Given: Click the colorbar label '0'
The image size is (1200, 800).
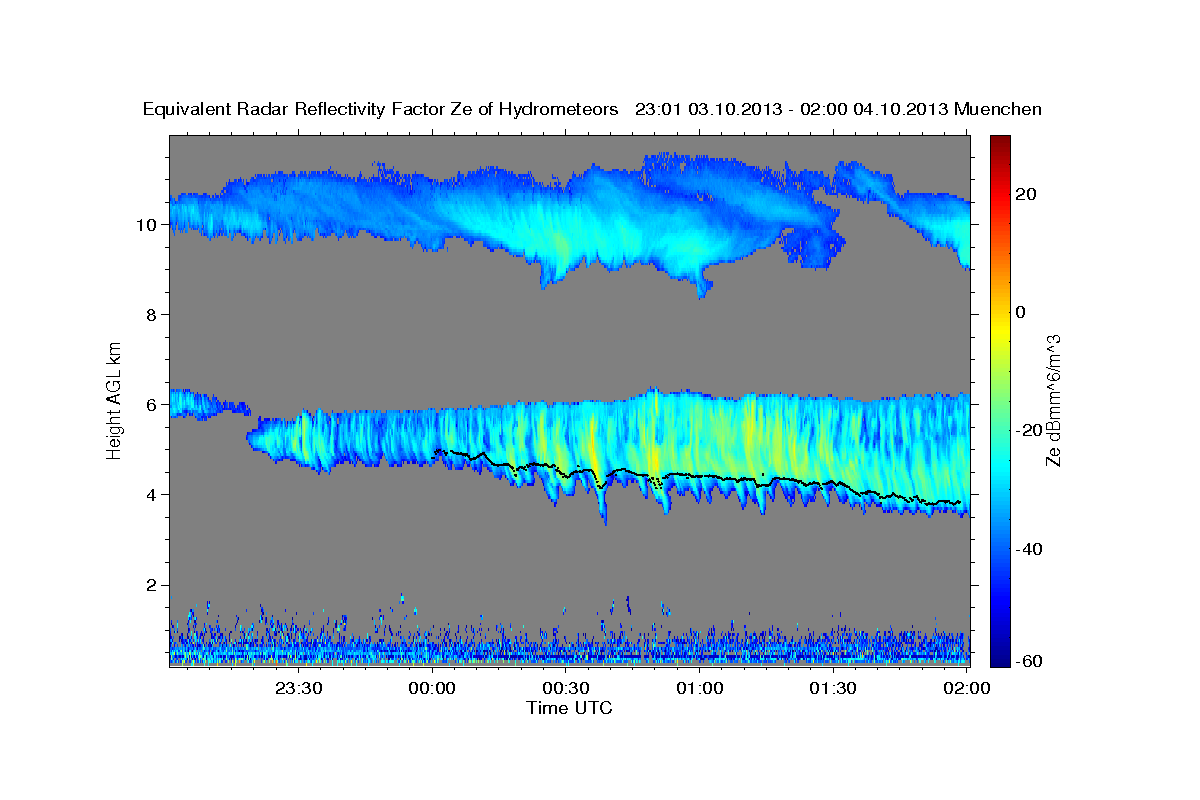Looking at the screenshot, I should tap(1021, 312).
